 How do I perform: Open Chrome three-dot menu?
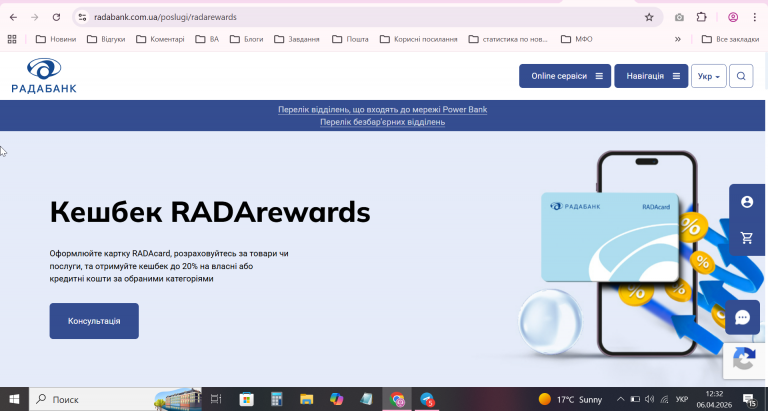tap(754, 17)
